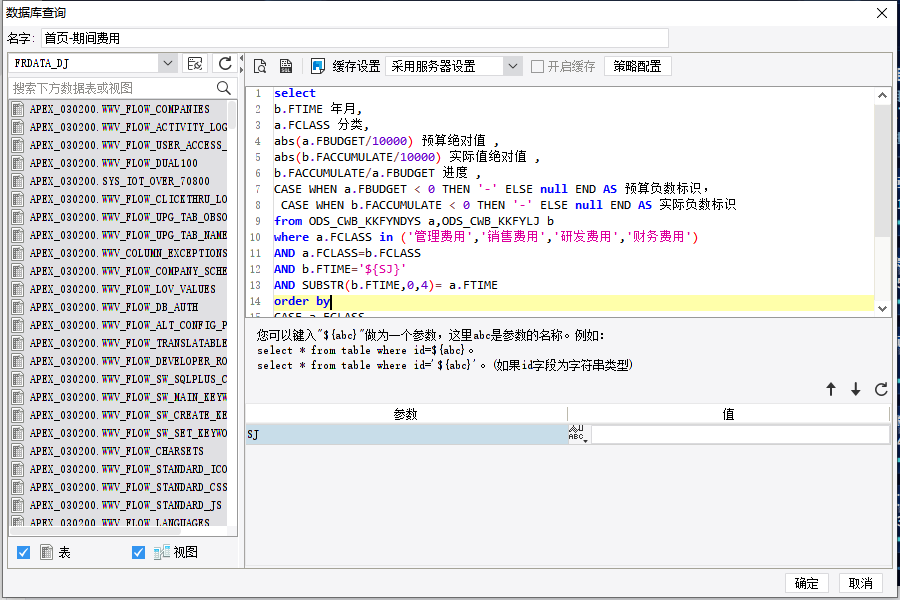Screen dimensions: 900x600
Task: Move the parameter up with the arrow
Action: [831, 389]
